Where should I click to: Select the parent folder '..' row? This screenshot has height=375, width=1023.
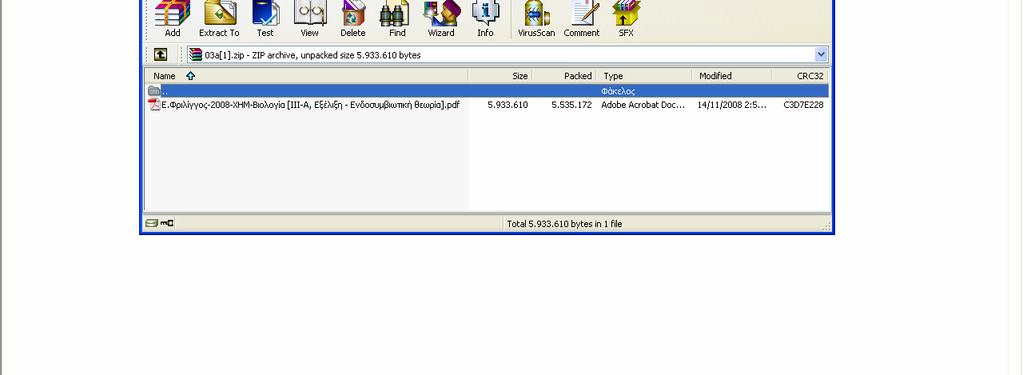(487, 91)
